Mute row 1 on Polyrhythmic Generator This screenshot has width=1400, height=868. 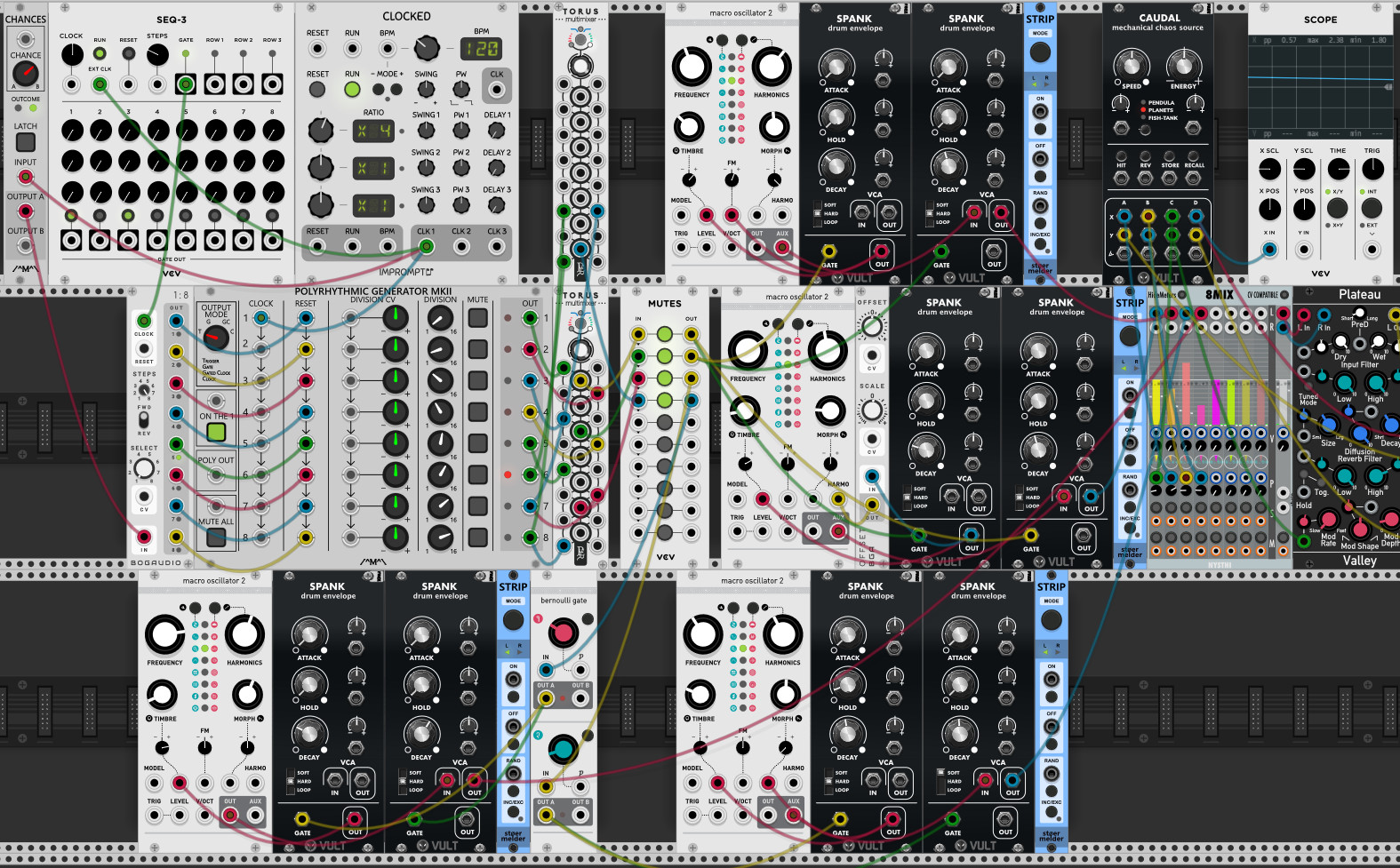coord(478,317)
